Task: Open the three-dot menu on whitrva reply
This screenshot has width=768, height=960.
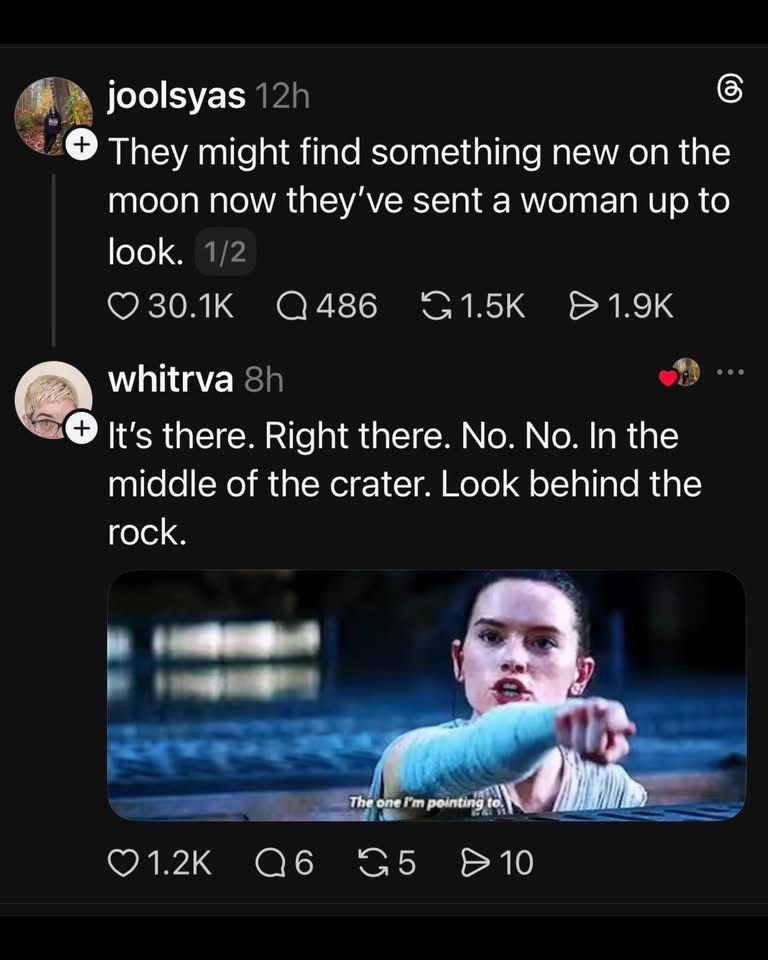Action: click(732, 373)
